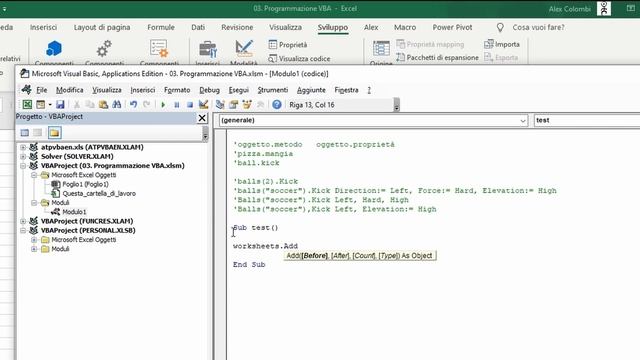Screen dimensions: 640x360
Task: Click the worksheets.Add code line
Action: click(265, 246)
